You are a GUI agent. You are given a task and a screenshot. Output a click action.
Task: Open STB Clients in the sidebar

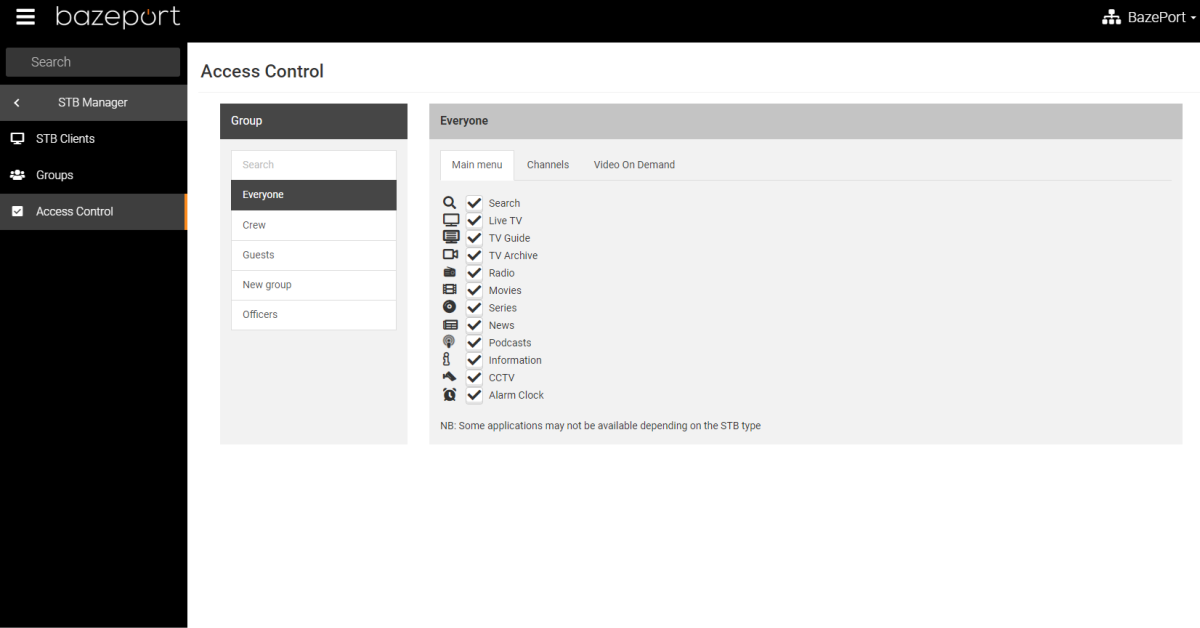93,139
